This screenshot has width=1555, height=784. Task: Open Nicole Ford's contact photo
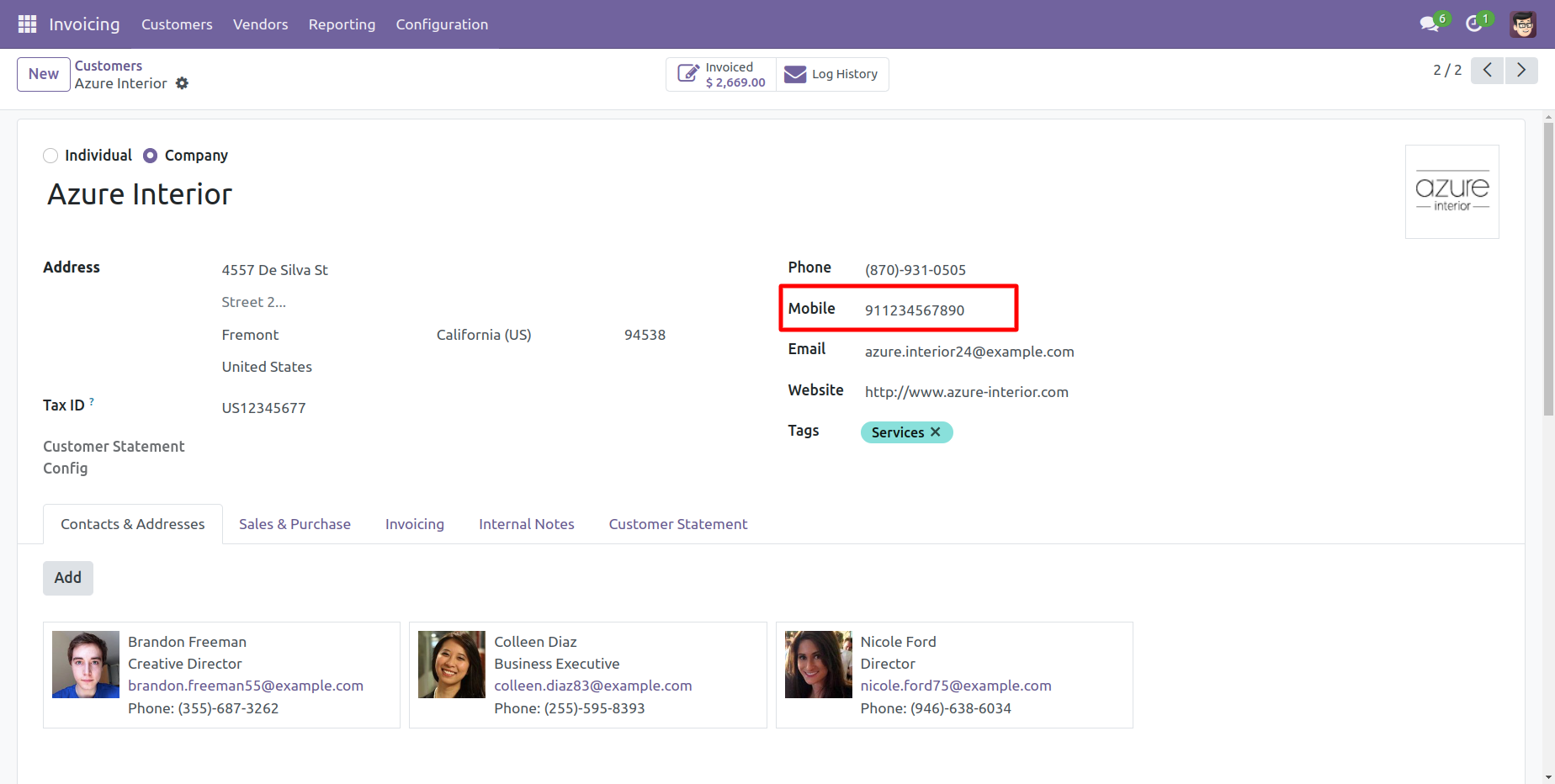coord(819,665)
